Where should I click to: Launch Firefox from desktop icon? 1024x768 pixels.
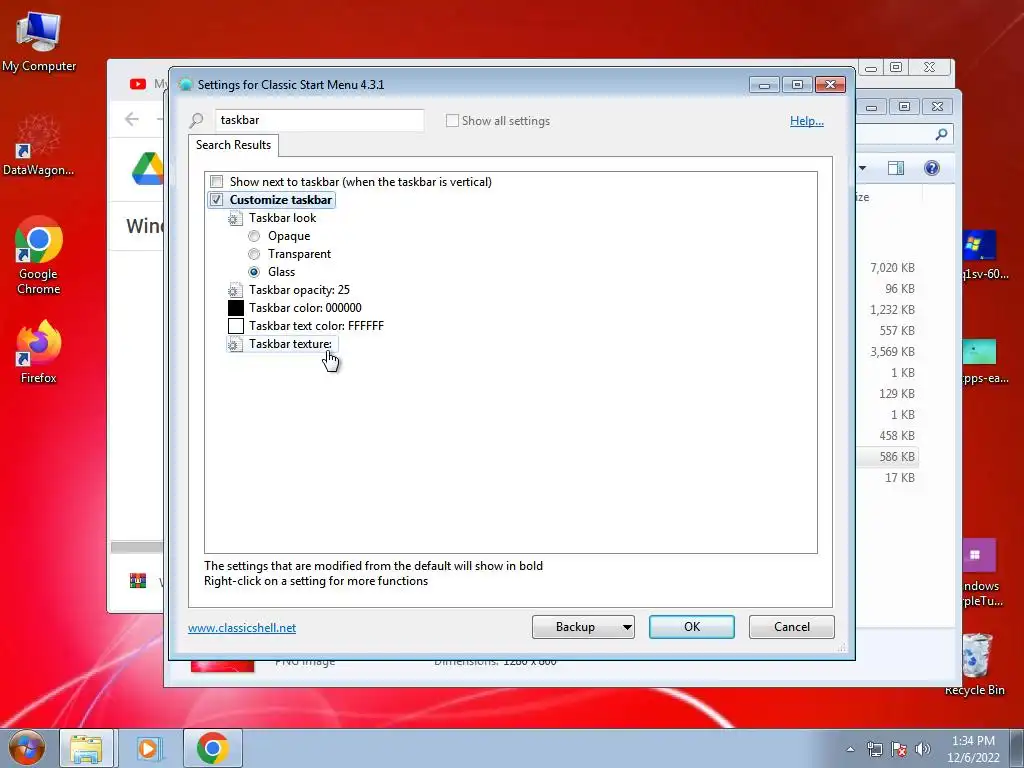tap(39, 351)
